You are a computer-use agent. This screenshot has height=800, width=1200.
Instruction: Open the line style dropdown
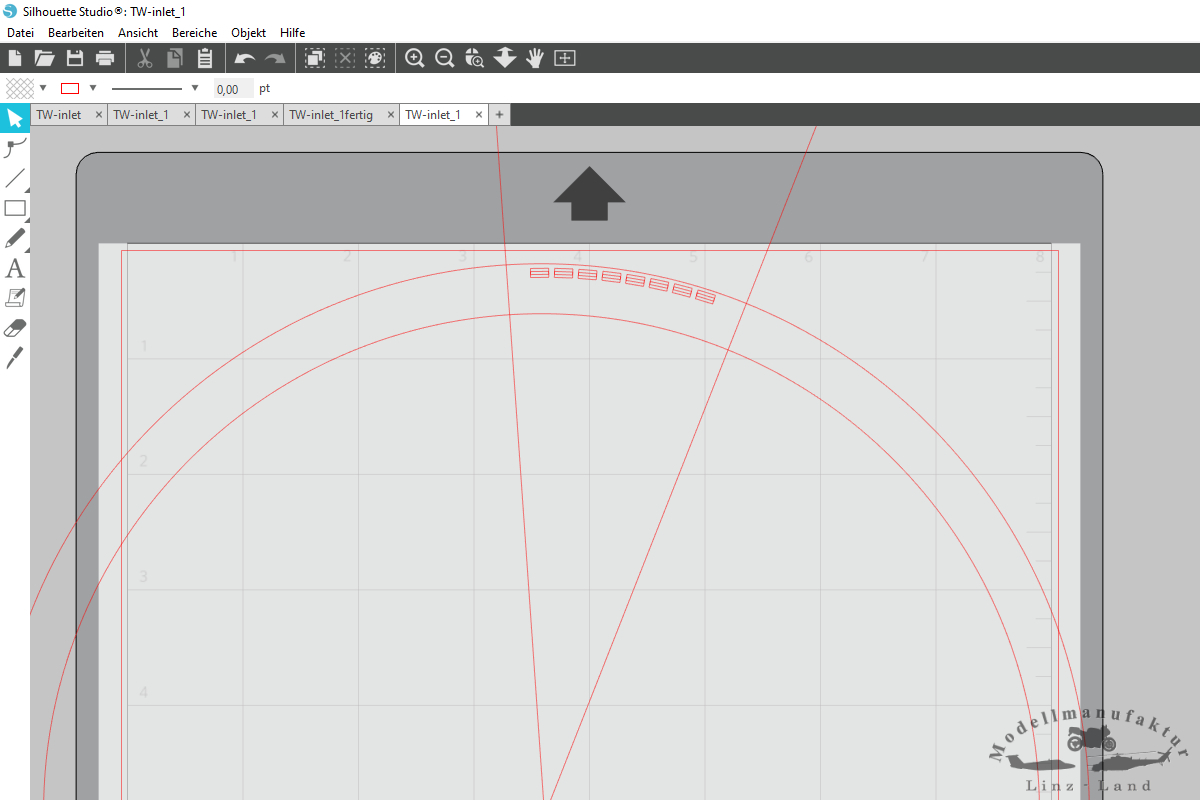[195, 88]
